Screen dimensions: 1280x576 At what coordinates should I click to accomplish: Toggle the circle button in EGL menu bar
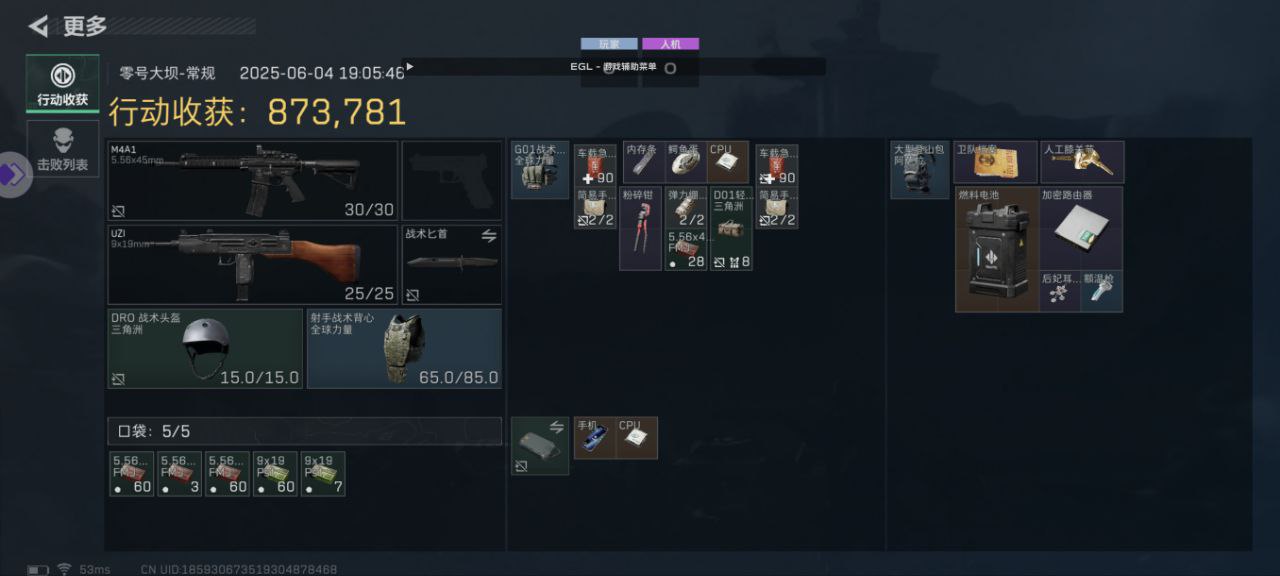tap(670, 68)
